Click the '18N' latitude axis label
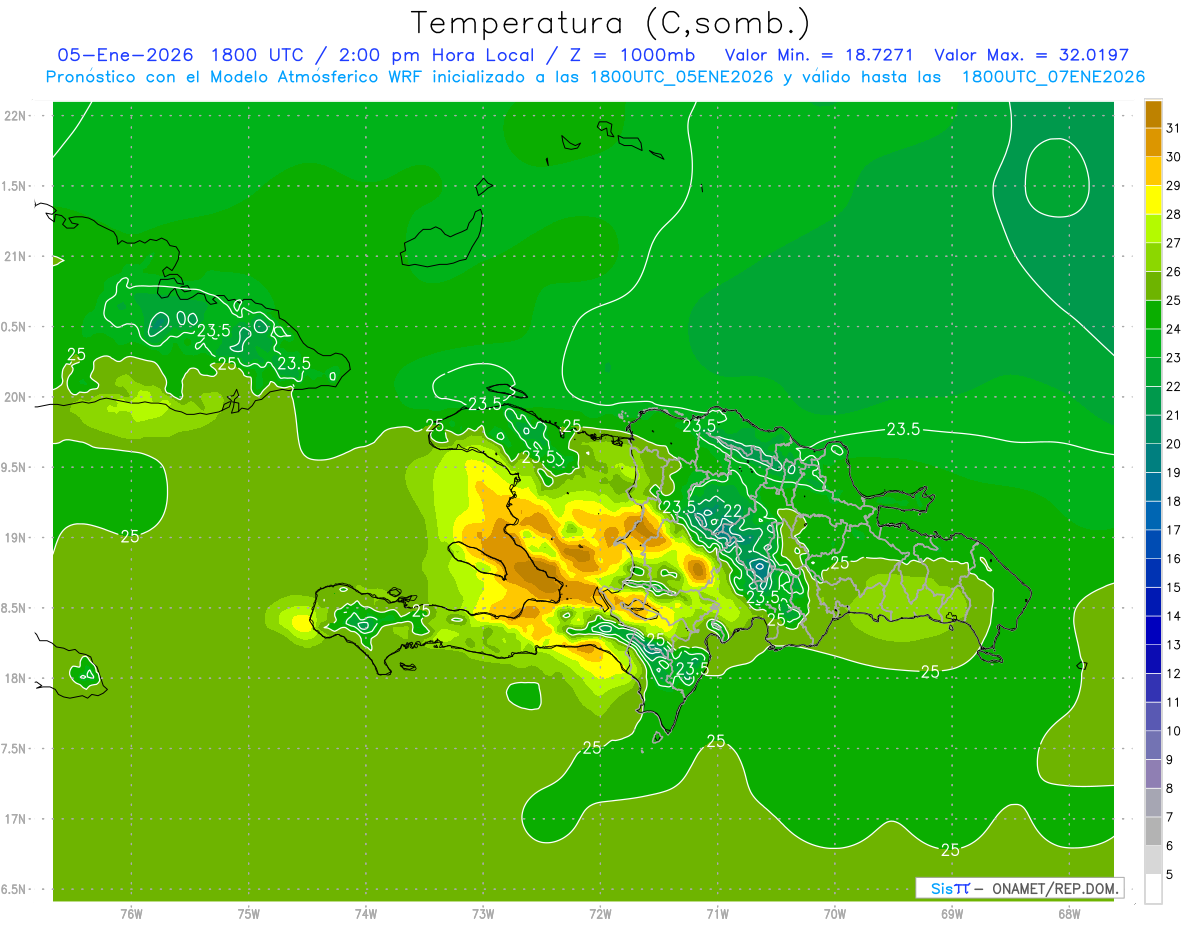The width and height of the screenshot is (1200, 927). pyautogui.click(x=14, y=678)
